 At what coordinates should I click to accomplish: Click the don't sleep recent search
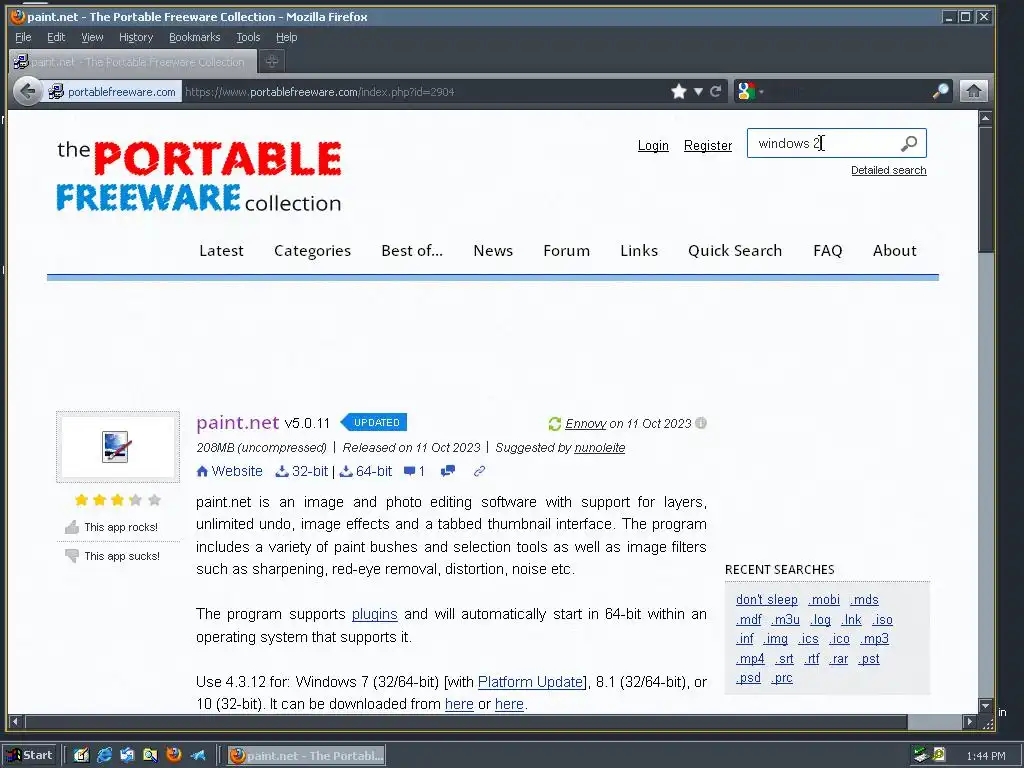767,600
